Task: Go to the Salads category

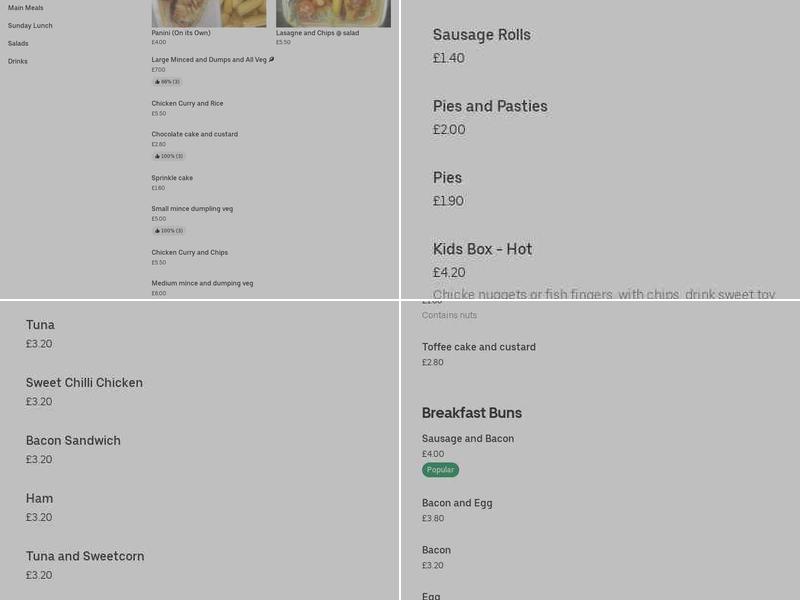Action: pos(18,44)
